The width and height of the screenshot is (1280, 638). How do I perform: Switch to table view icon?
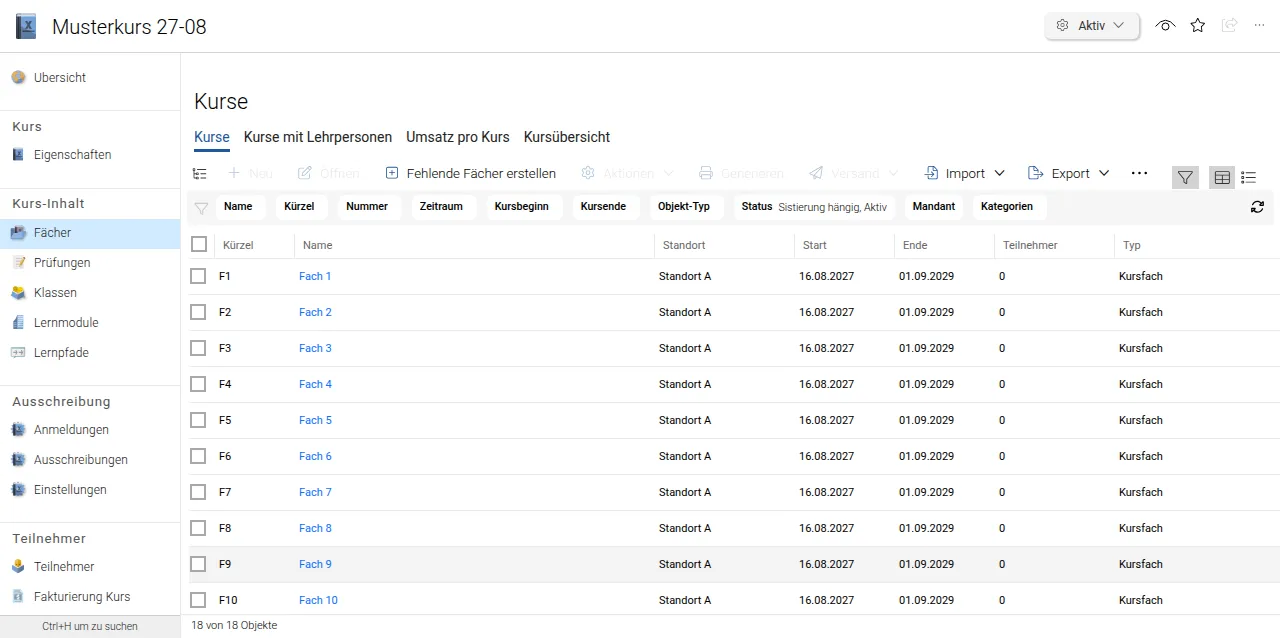[1222, 177]
